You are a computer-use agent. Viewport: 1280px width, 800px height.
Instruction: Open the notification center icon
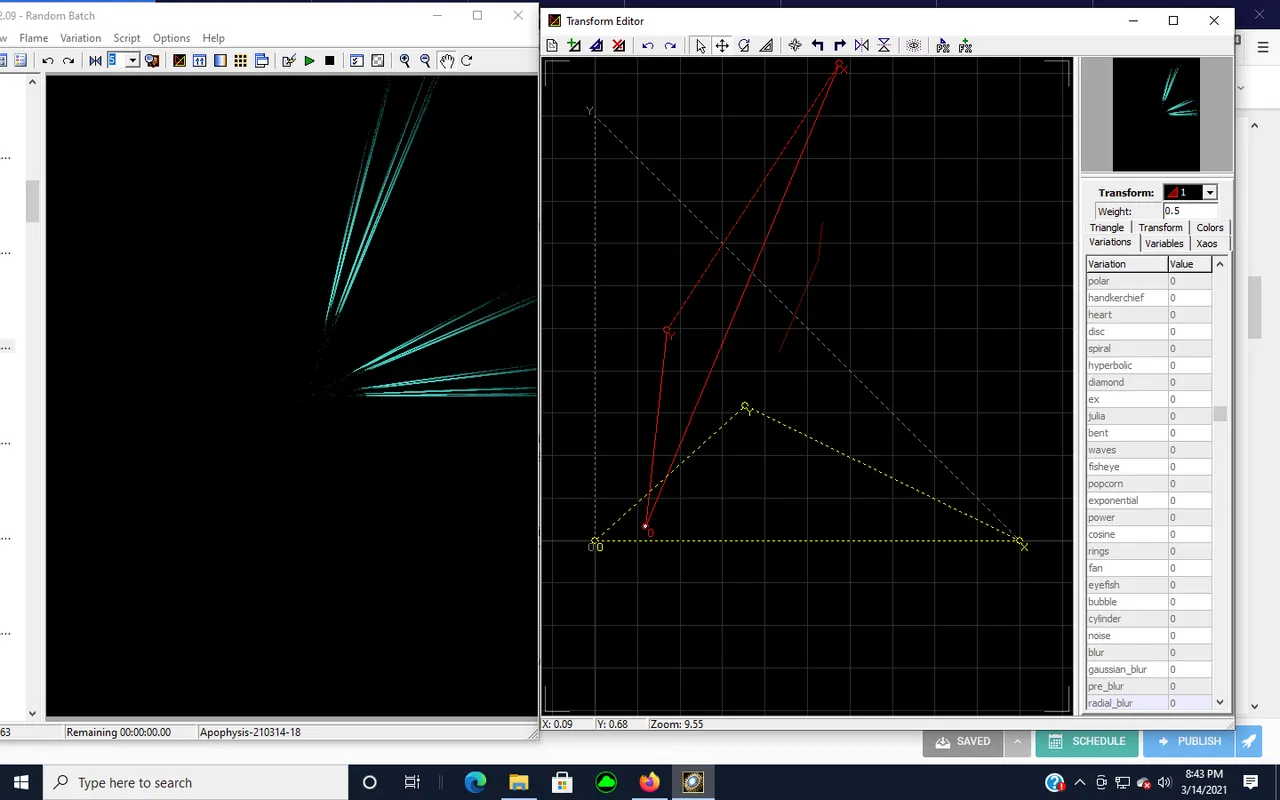(x=1251, y=782)
